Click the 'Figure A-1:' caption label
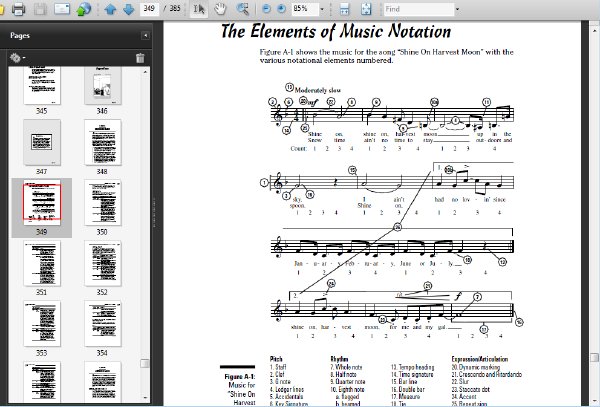Image resolution: width=600 pixels, height=407 pixels. (x=240, y=376)
